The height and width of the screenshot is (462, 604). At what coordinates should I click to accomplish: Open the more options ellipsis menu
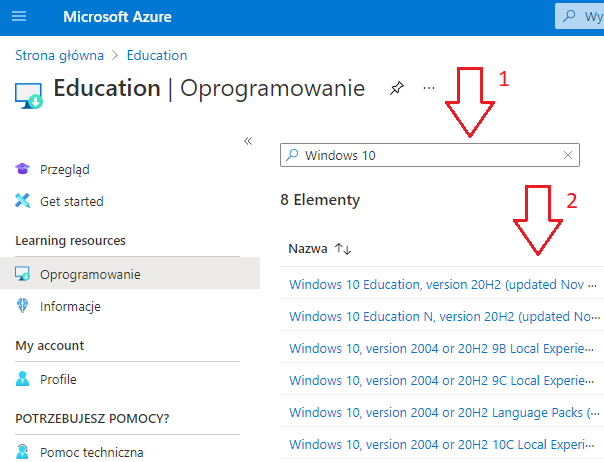[429, 88]
